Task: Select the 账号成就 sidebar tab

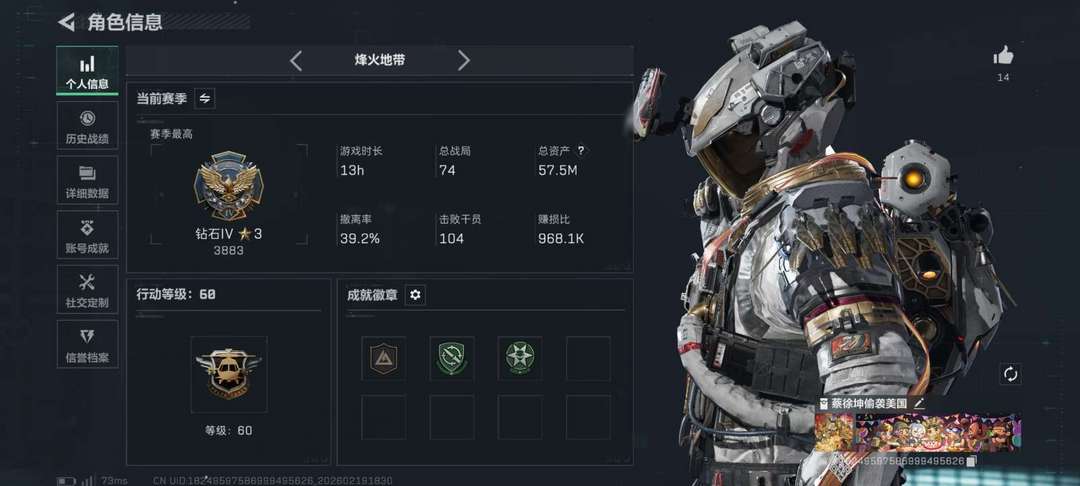Action: (87, 235)
